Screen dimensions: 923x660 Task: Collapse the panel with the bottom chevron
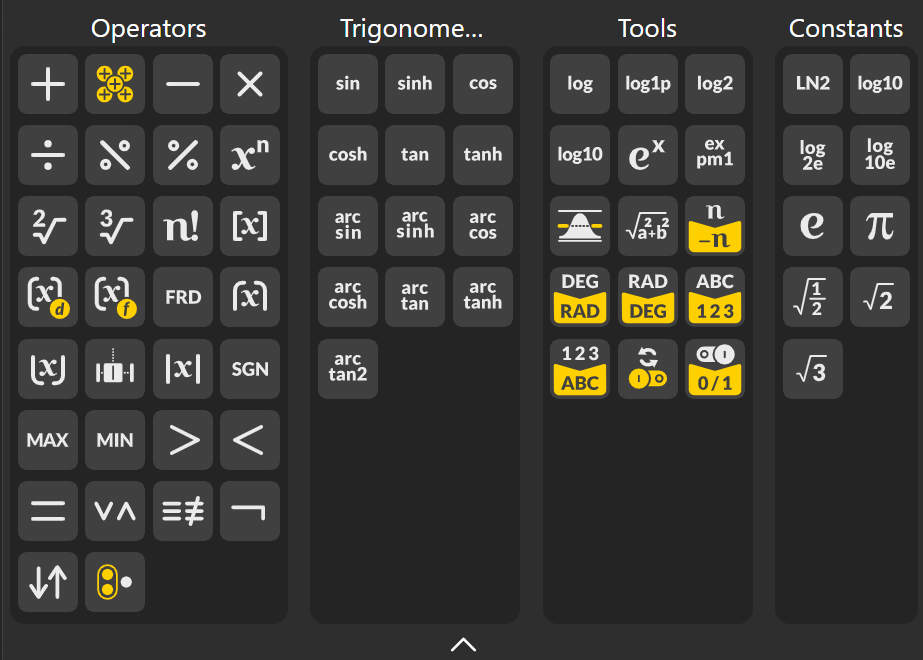click(463, 644)
